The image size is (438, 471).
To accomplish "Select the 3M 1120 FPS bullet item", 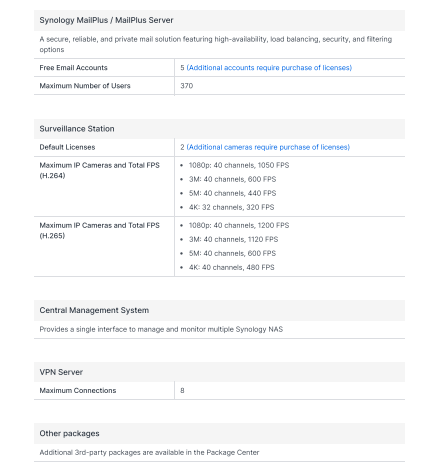I will [233, 239].
